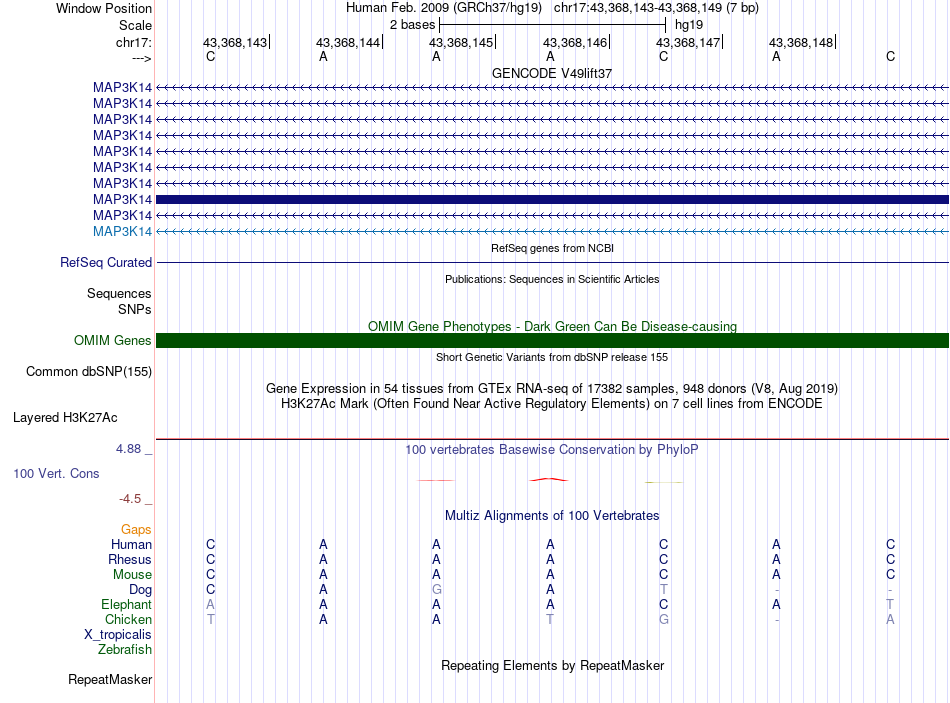Select the Scale track label
The height and width of the screenshot is (703, 950).
click(135, 25)
